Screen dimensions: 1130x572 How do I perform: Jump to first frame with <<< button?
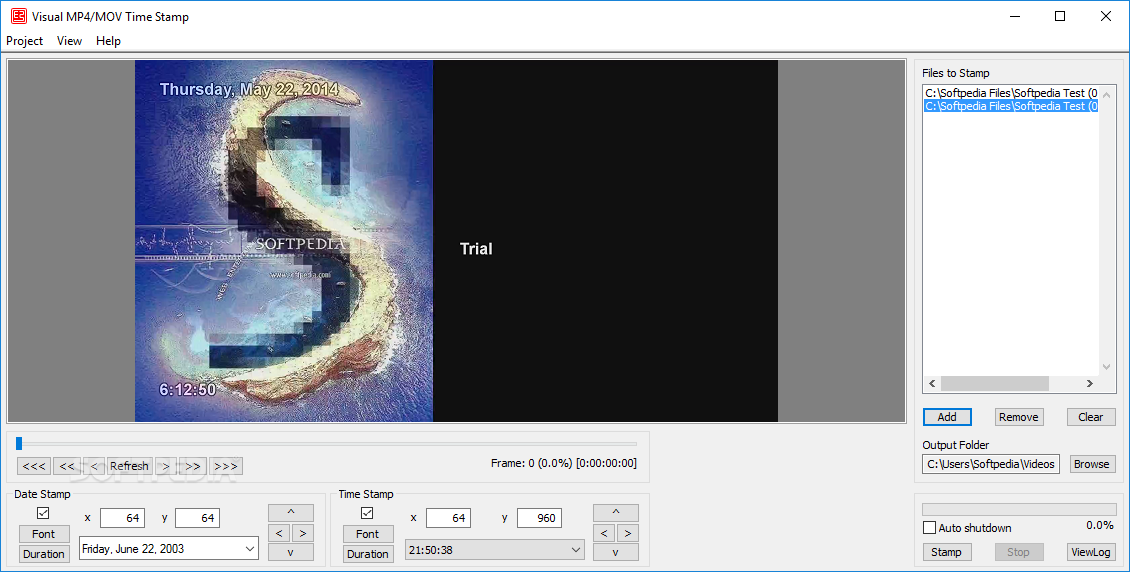(x=34, y=466)
